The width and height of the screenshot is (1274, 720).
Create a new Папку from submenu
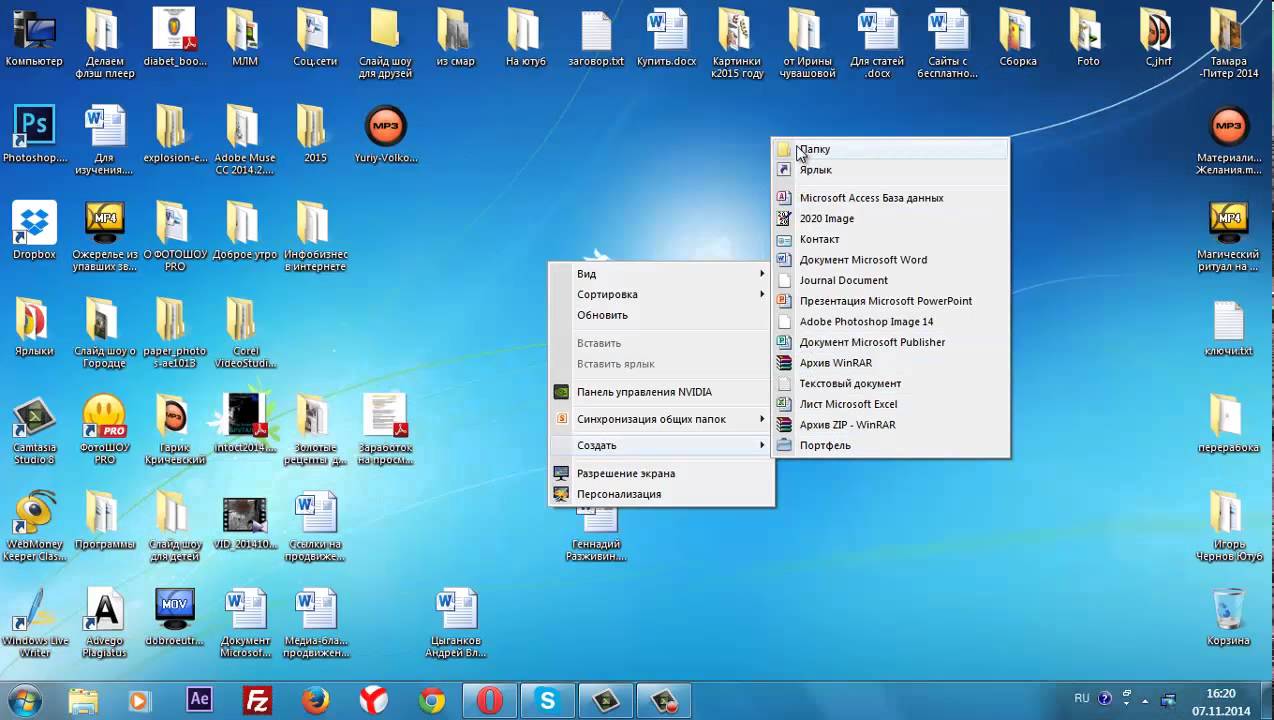click(890, 149)
